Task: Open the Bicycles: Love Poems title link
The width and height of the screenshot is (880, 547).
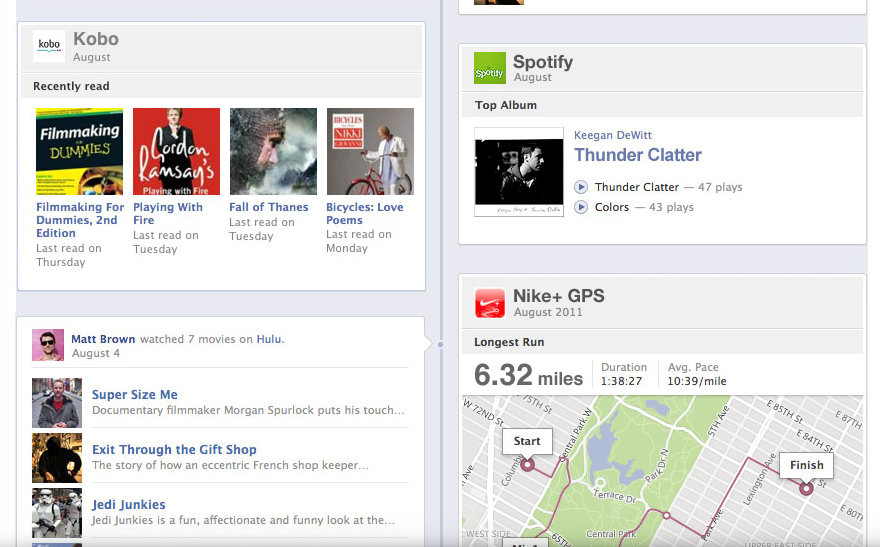Action: (x=365, y=214)
